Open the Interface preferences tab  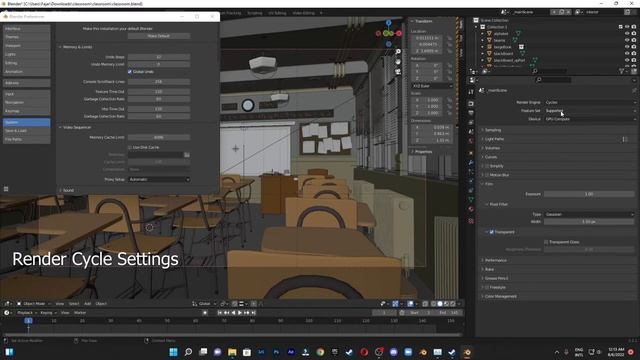(27, 29)
